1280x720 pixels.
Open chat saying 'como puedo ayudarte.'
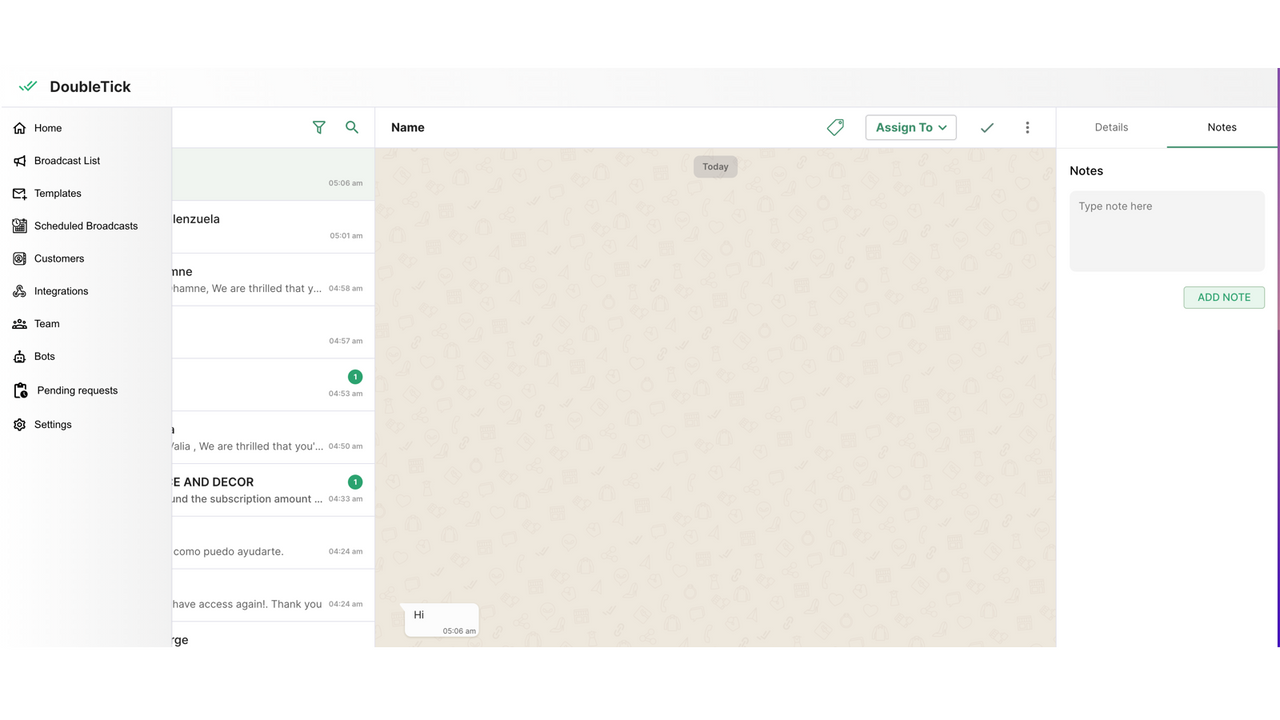click(273, 543)
